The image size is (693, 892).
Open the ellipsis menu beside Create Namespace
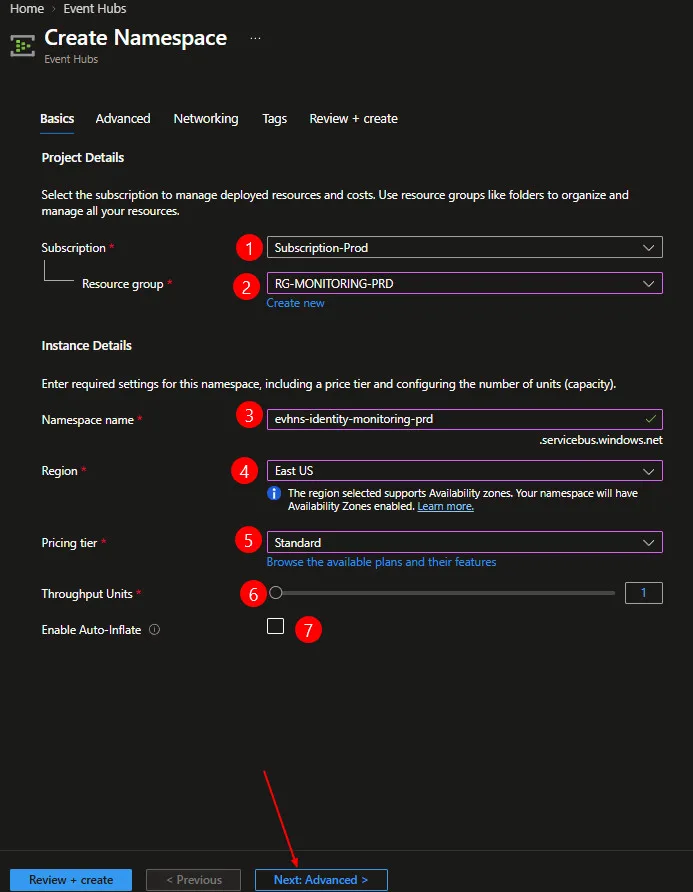tap(255, 38)
